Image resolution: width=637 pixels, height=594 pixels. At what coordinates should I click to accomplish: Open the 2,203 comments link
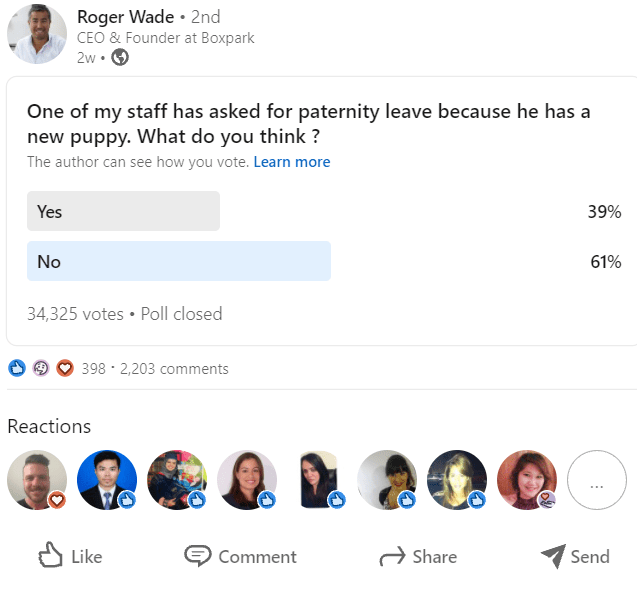[x=174, y=369]
